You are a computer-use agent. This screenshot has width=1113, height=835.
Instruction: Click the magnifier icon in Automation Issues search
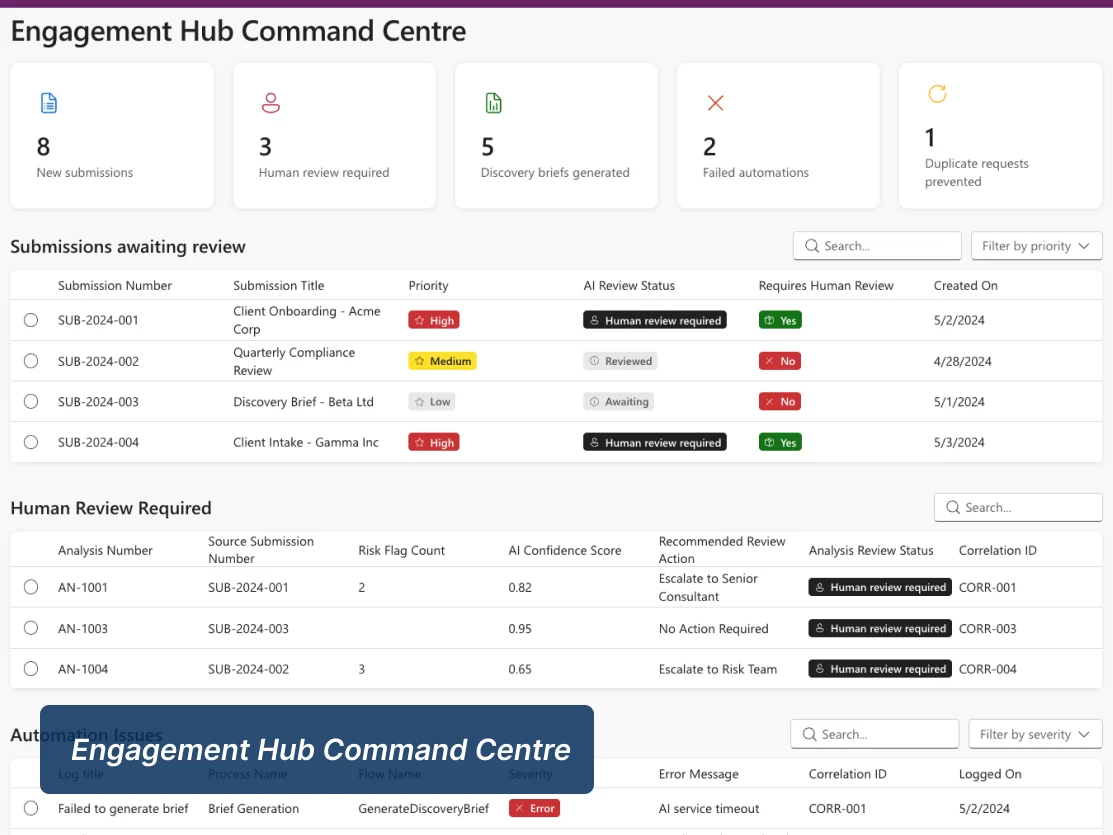point(809,734)
